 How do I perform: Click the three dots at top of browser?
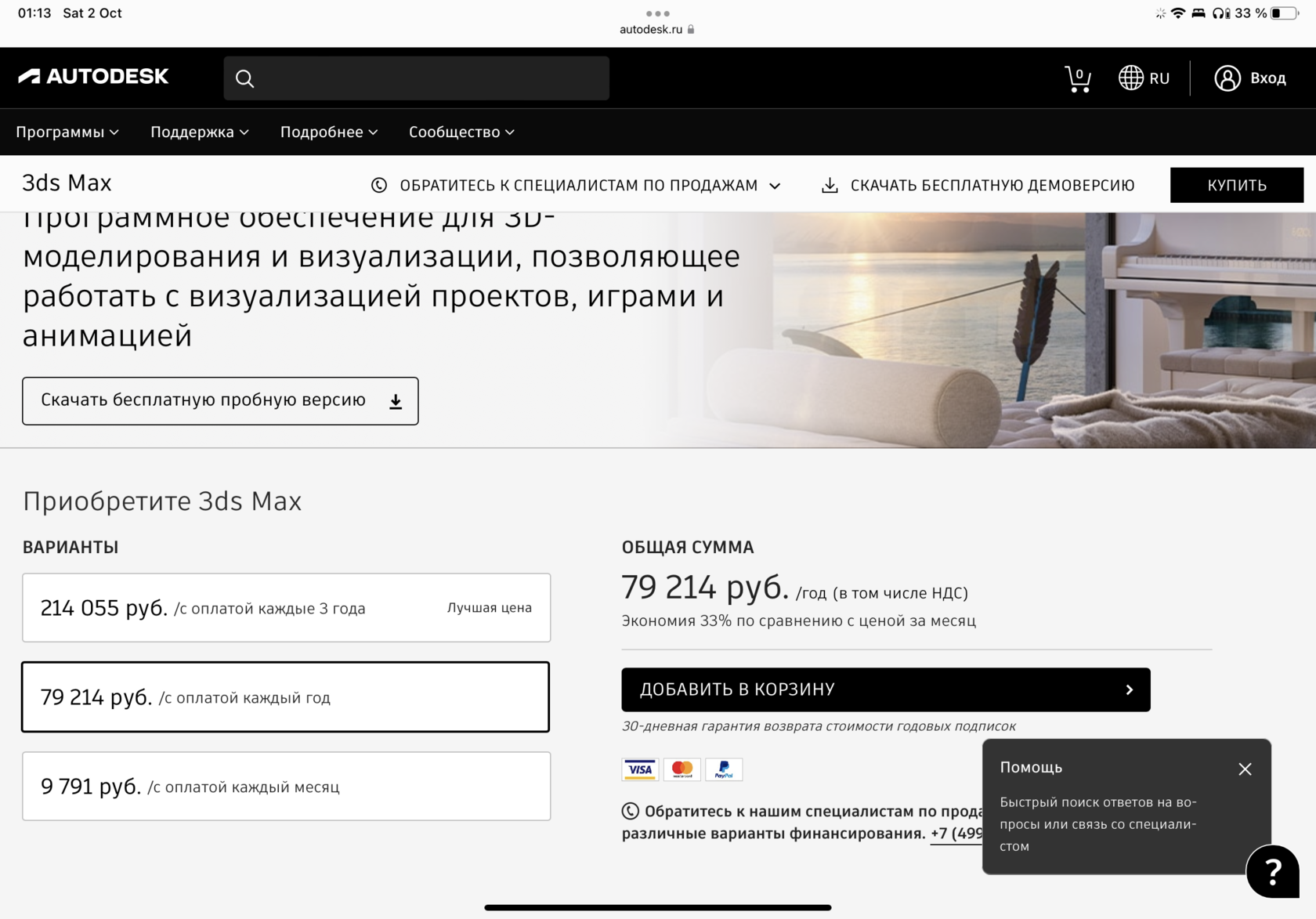point(658,13)
